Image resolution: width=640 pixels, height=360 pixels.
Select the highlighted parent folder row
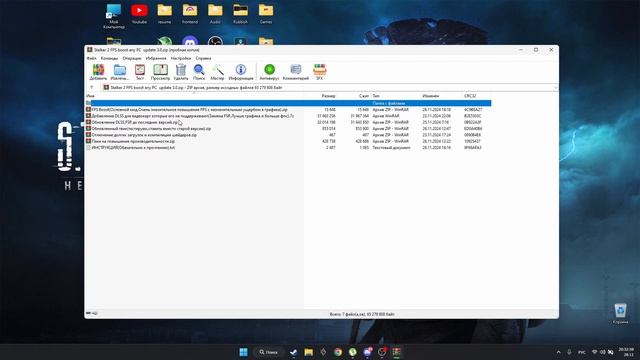click(x=288, y=103)
